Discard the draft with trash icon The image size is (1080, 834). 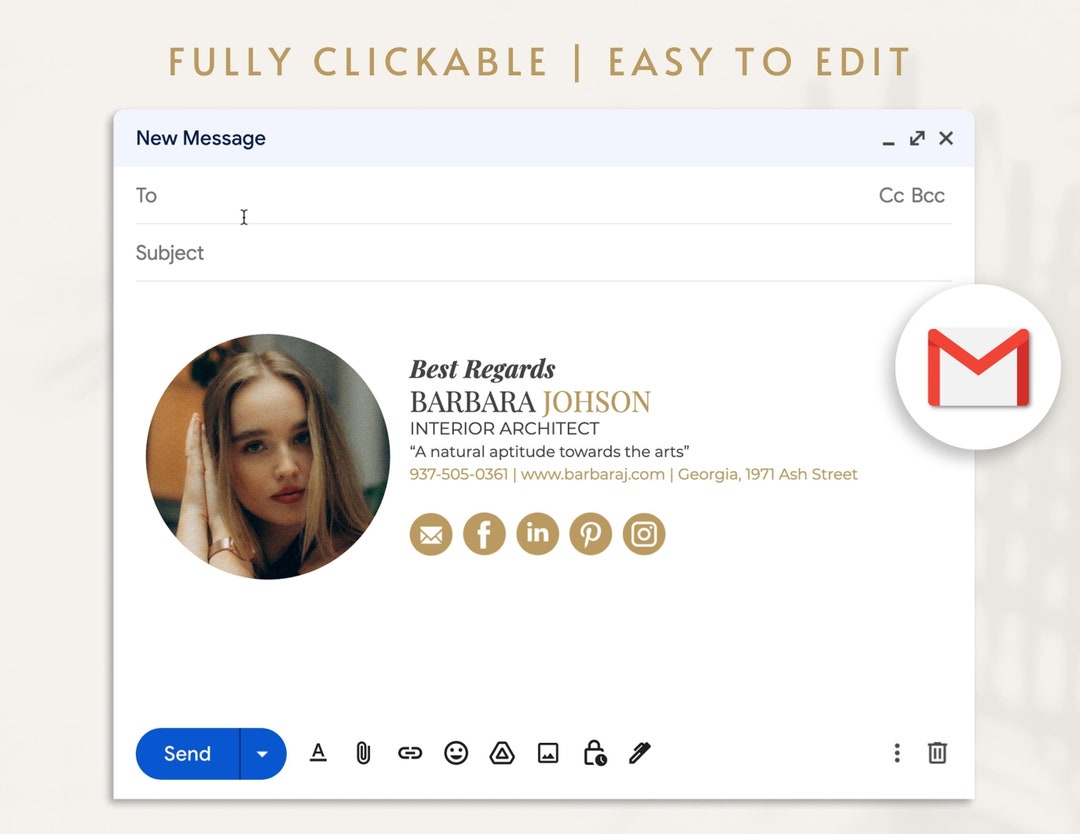[x=937, y=753]
